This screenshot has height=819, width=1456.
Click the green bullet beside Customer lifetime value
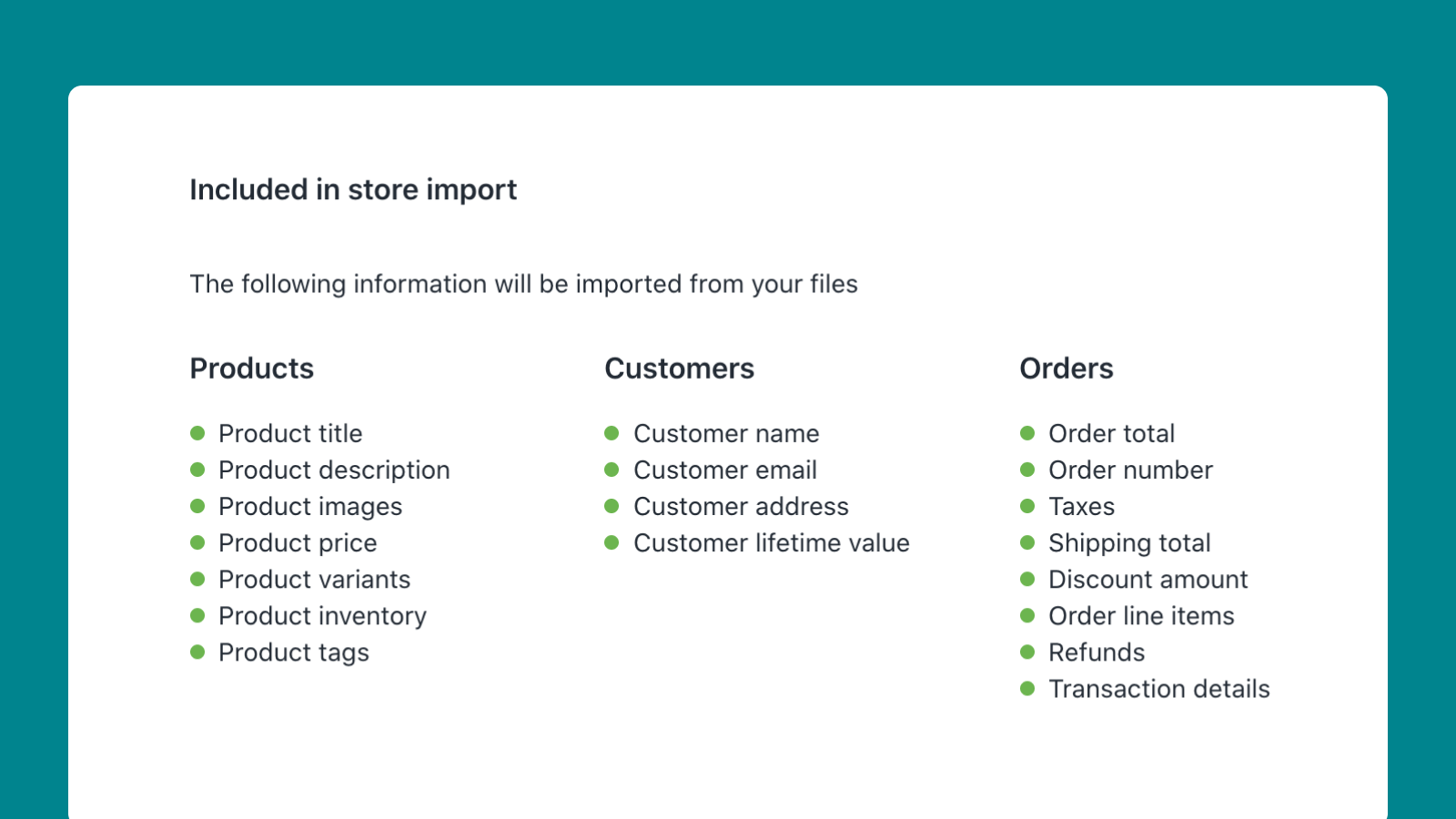pyautogui.click(x=612, y=543)
